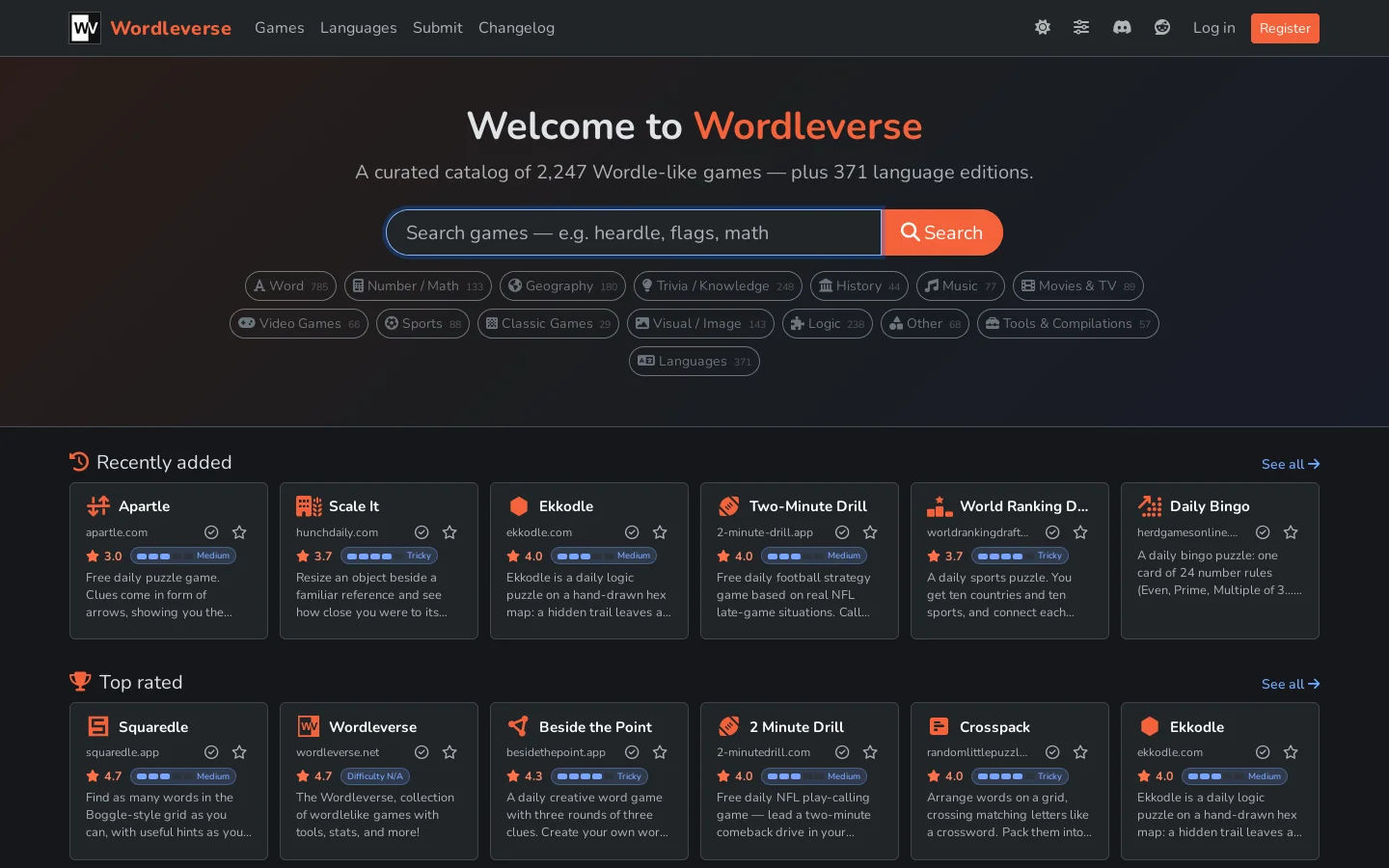The image size is (1389, 868).
Task: Click the Scale It game icon
Action: click(x=309, y=506)
